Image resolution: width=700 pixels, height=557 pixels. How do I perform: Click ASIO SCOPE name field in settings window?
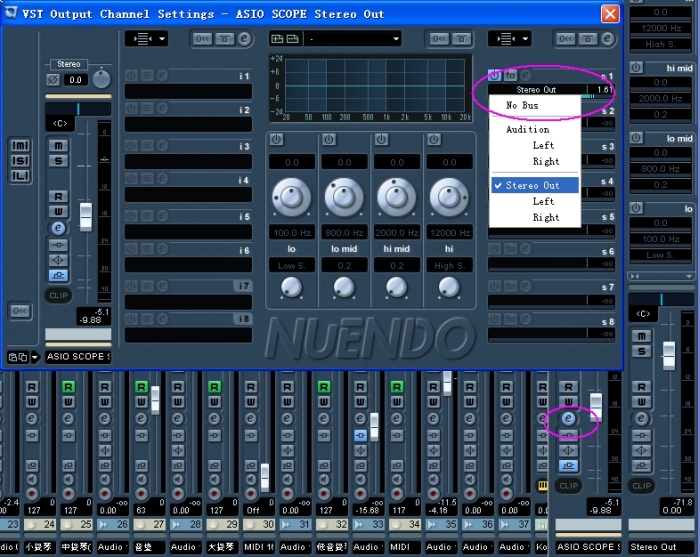(x=78, y=357)
